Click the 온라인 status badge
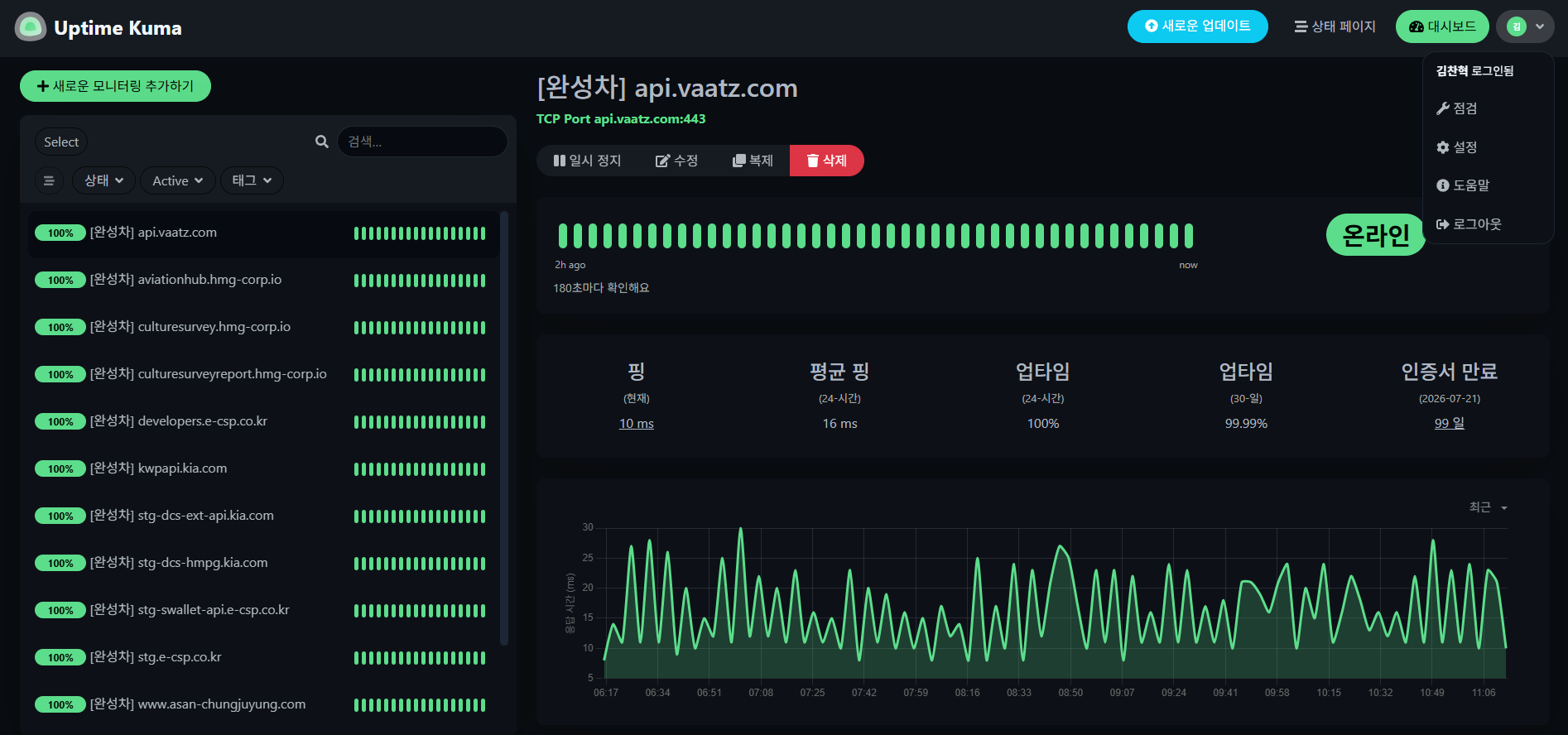 click(1376, 235)
